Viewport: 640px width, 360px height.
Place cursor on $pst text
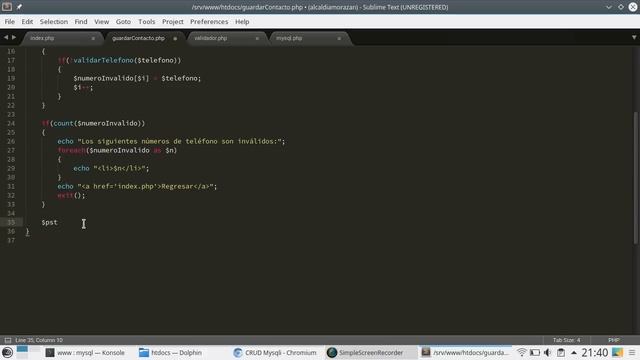coord(49,222)
